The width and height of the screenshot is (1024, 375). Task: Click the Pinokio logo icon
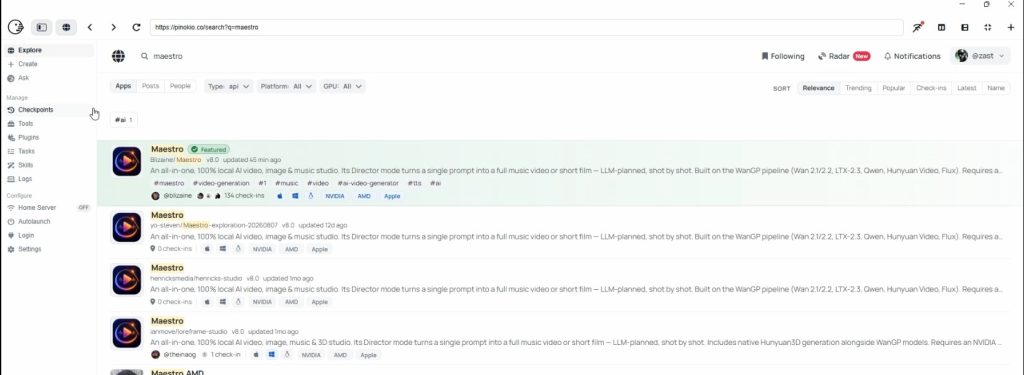15,27
